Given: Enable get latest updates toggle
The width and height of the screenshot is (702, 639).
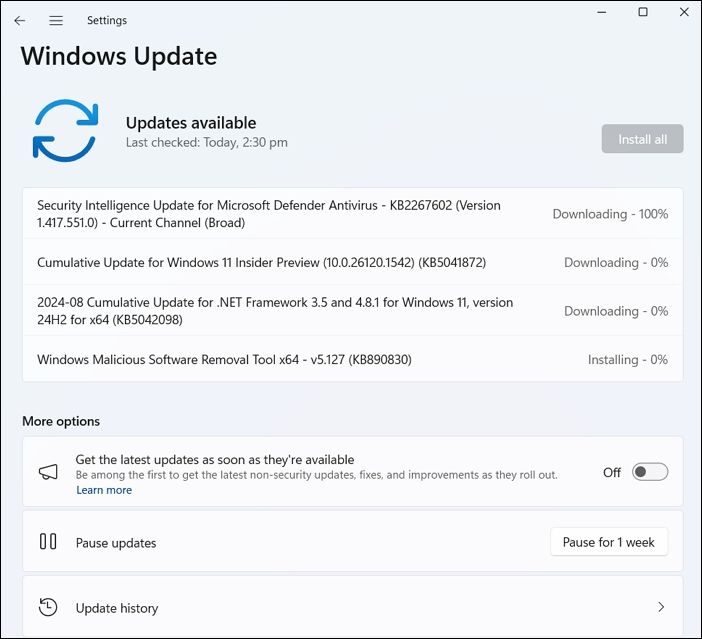Looking at the screenshot, I should 650,472.
